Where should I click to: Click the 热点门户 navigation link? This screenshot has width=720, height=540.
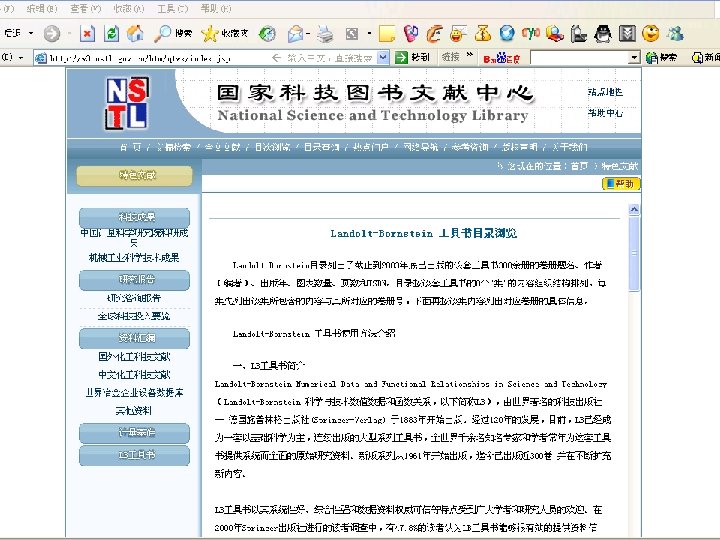[371, 147]
